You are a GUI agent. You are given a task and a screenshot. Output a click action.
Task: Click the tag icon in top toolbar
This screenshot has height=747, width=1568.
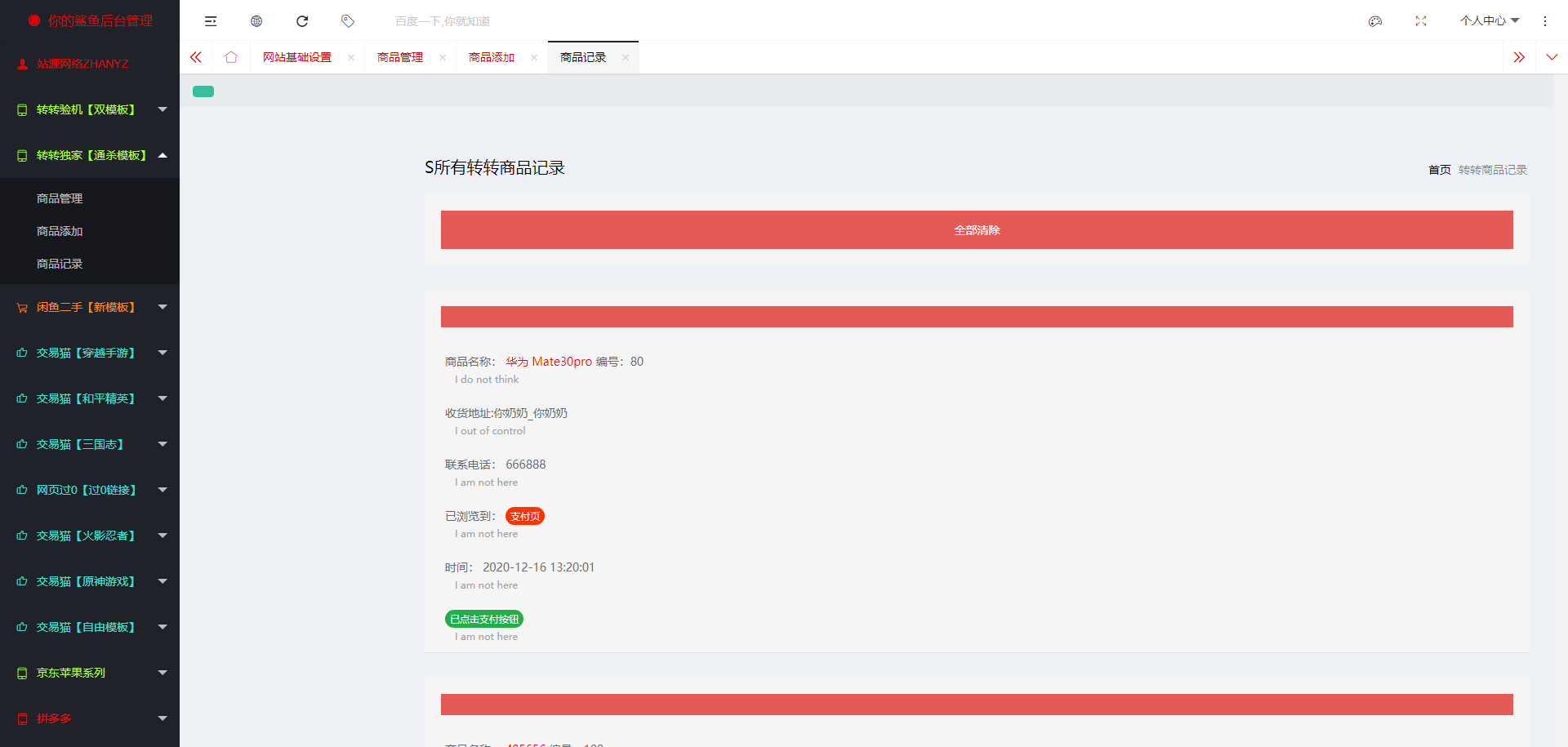pyautogui.click(x=348, y=21)
